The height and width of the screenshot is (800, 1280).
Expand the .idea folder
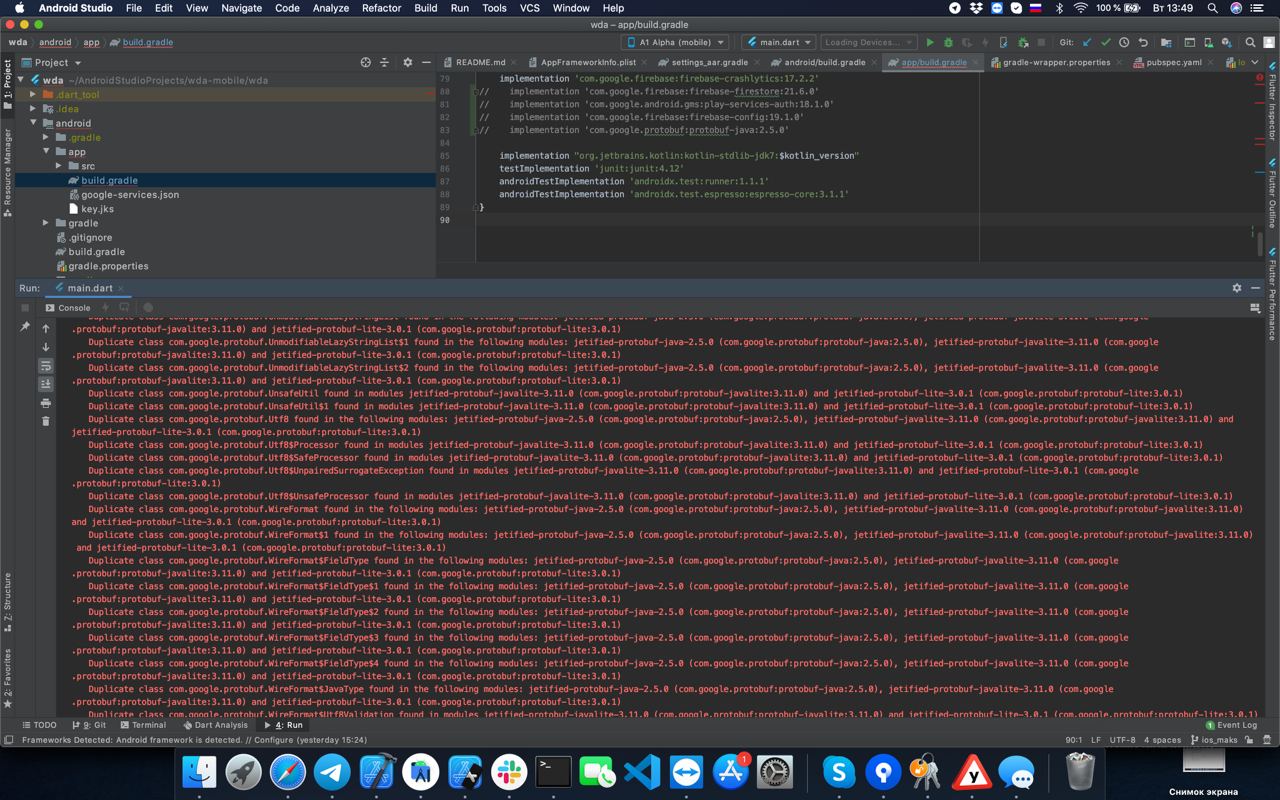(34, 108)
